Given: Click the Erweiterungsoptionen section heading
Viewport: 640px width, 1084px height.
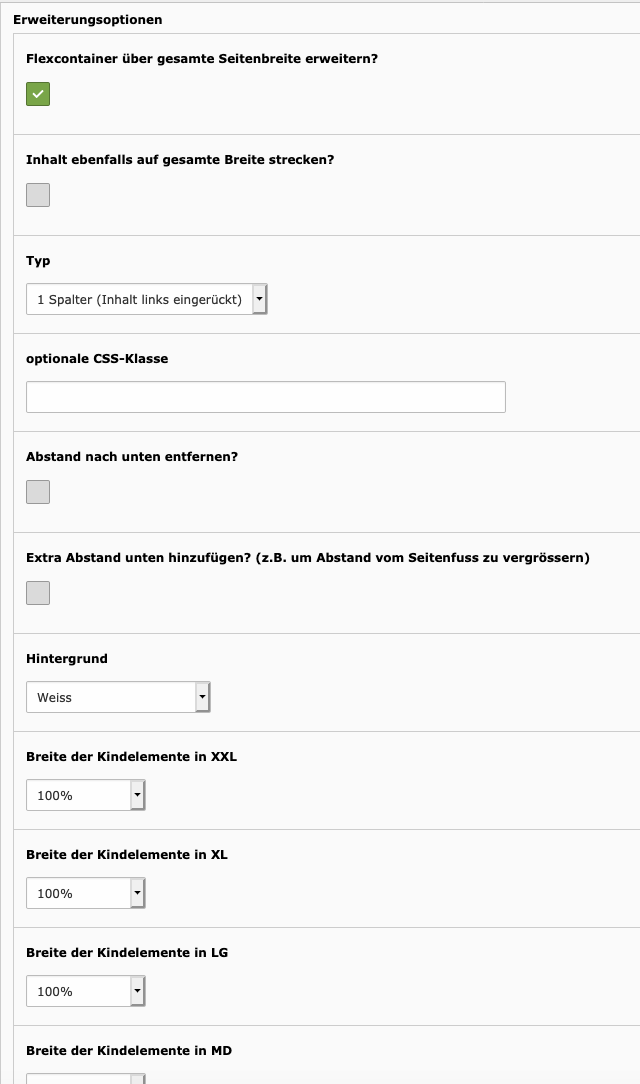Looking at the screenshot, I should (87, 20).
